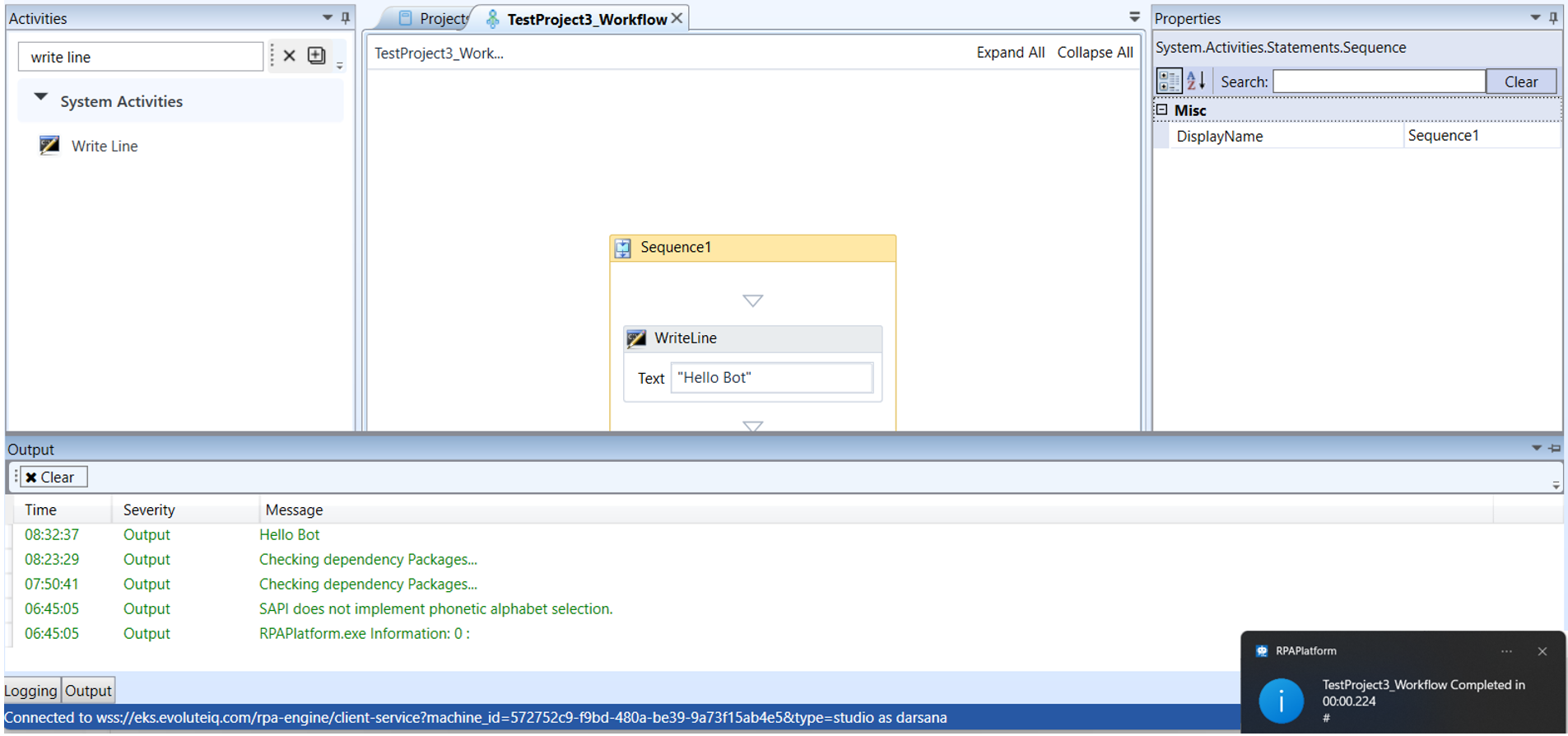This screenshot has width=1568, height=736.
Task: Collapse the Misc property category
Action: tap(1161, 109)
